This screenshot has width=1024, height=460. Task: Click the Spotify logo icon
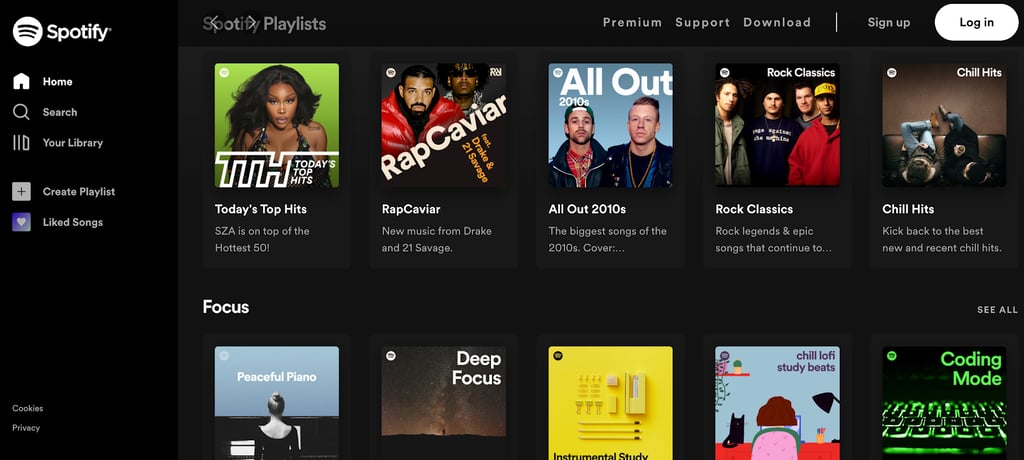pyautogui.click(x=27, y=31)
